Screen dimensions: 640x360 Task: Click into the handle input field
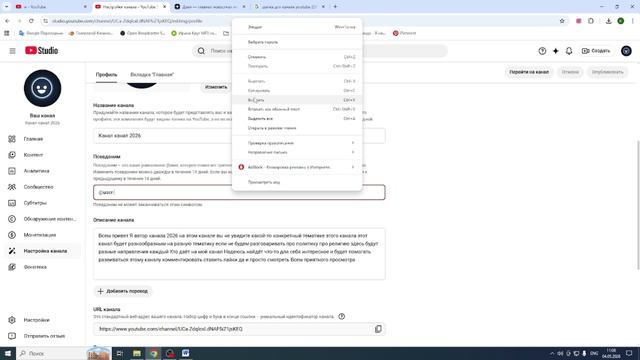pos(239,192)
